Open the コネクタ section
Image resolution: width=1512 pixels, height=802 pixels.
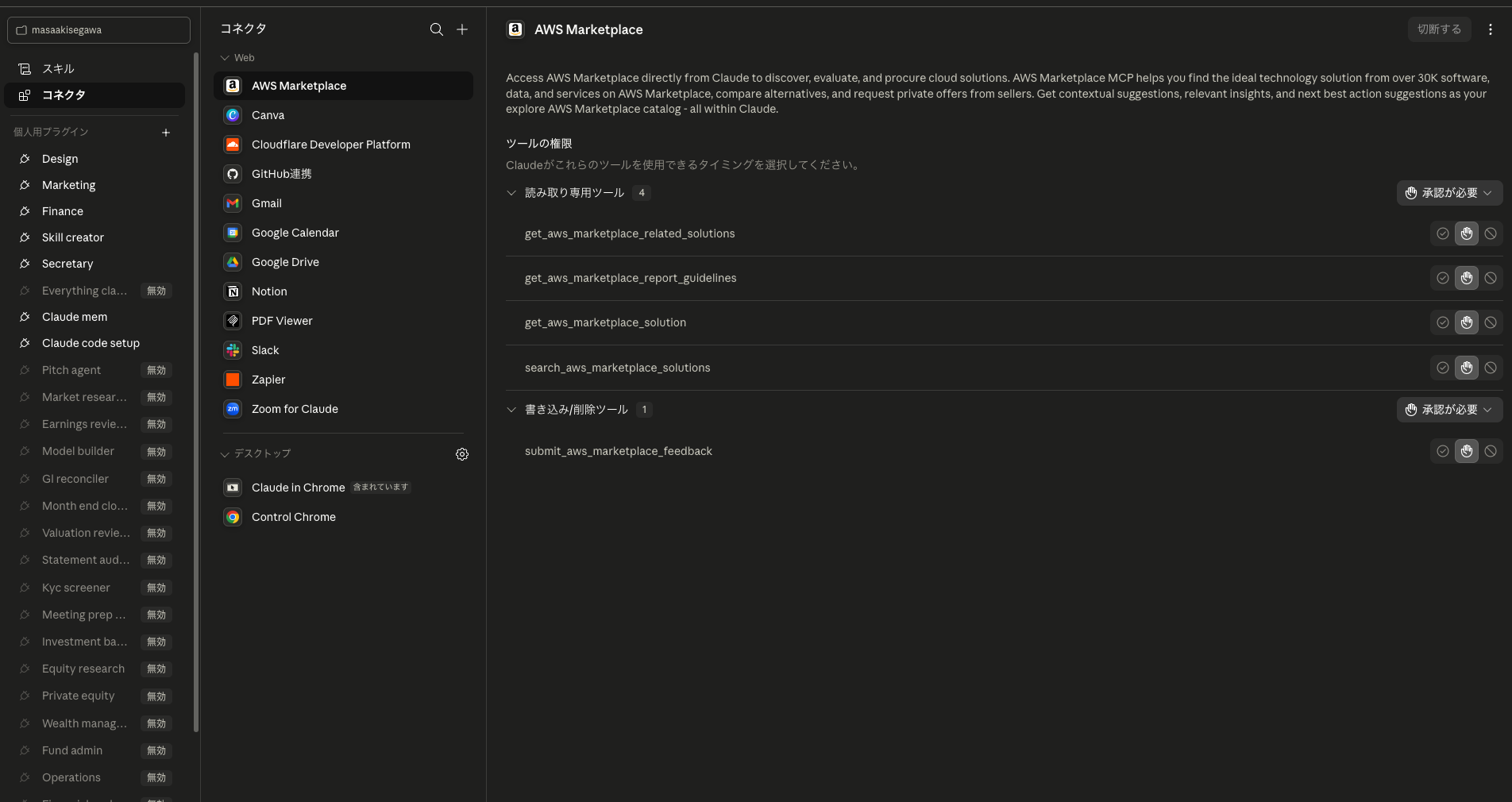(94, 95)
